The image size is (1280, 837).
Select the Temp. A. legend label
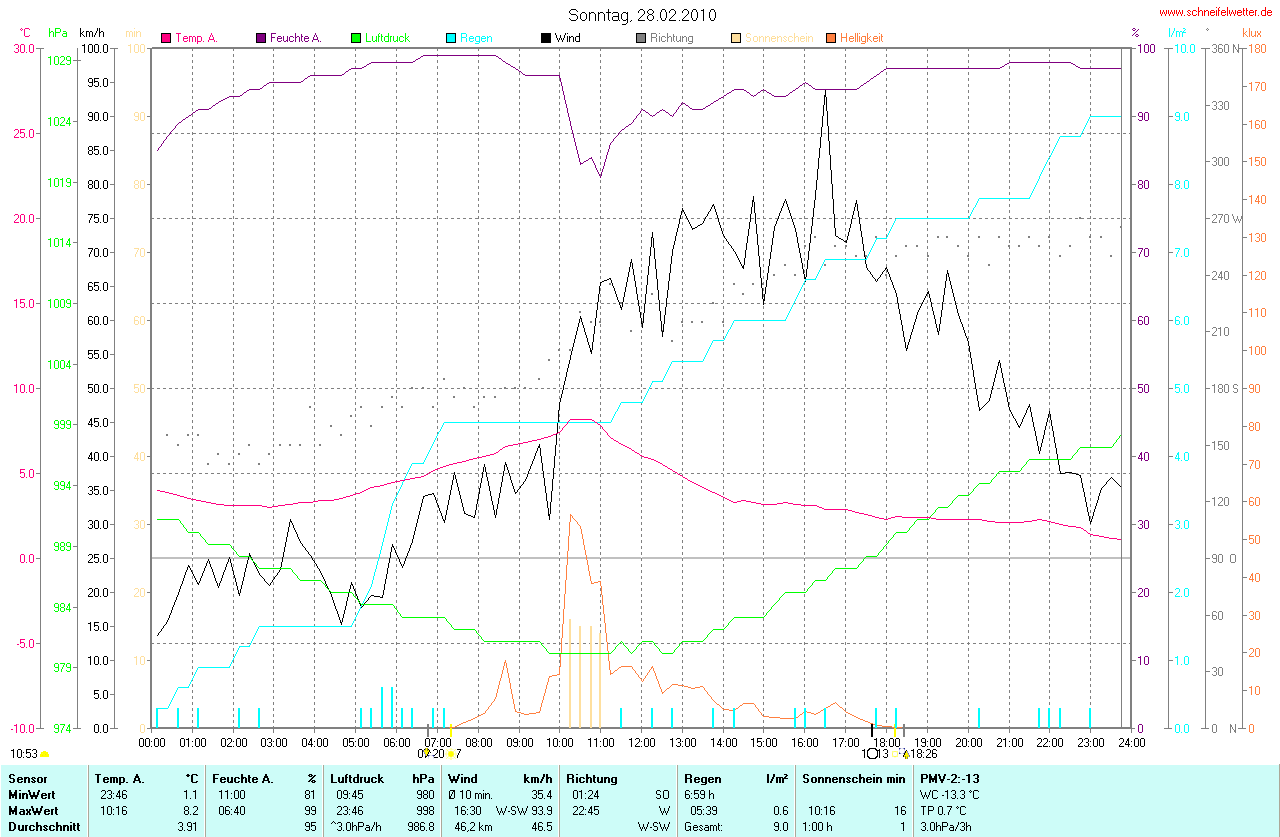[196, 38]
